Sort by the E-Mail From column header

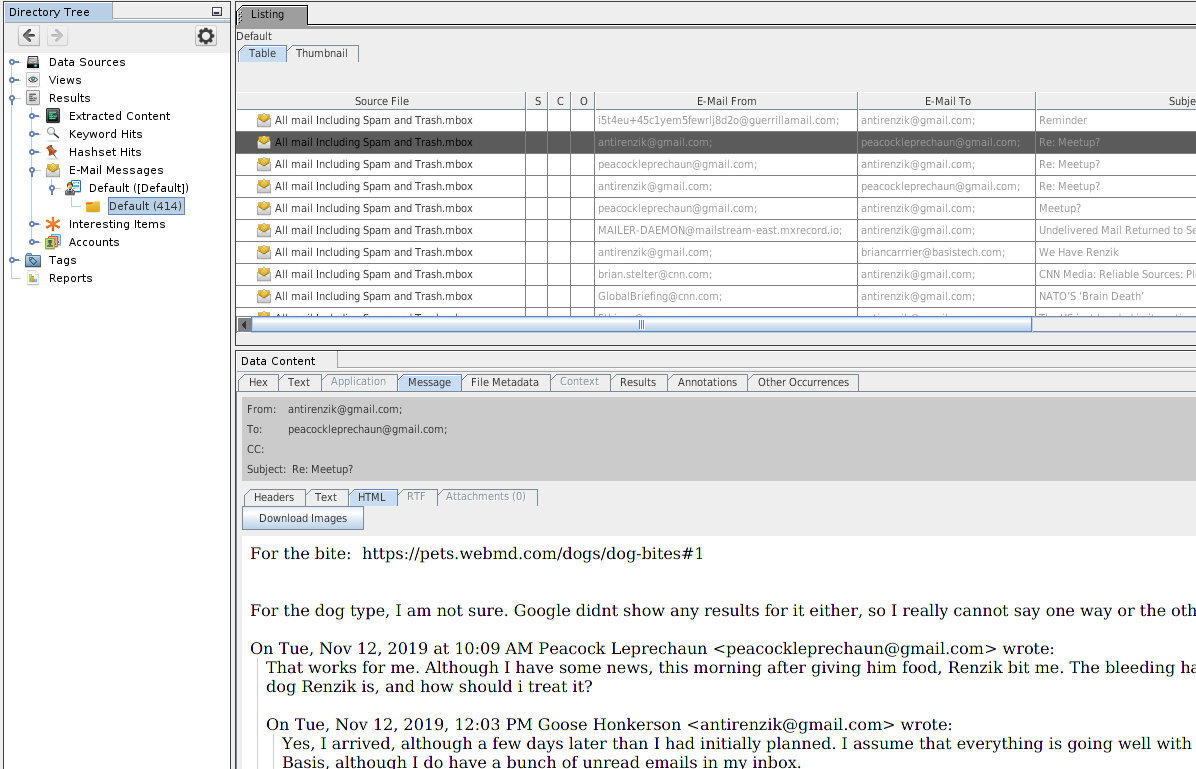726,101
